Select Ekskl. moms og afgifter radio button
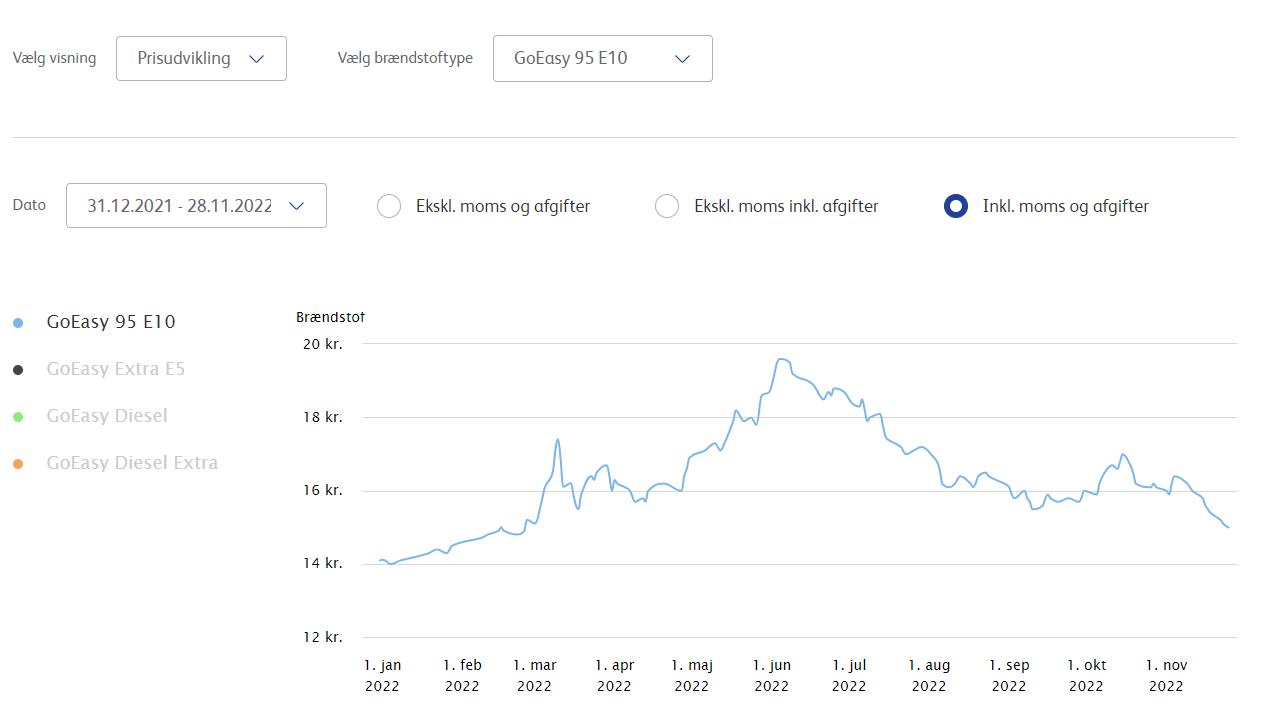 click(388, 207)
